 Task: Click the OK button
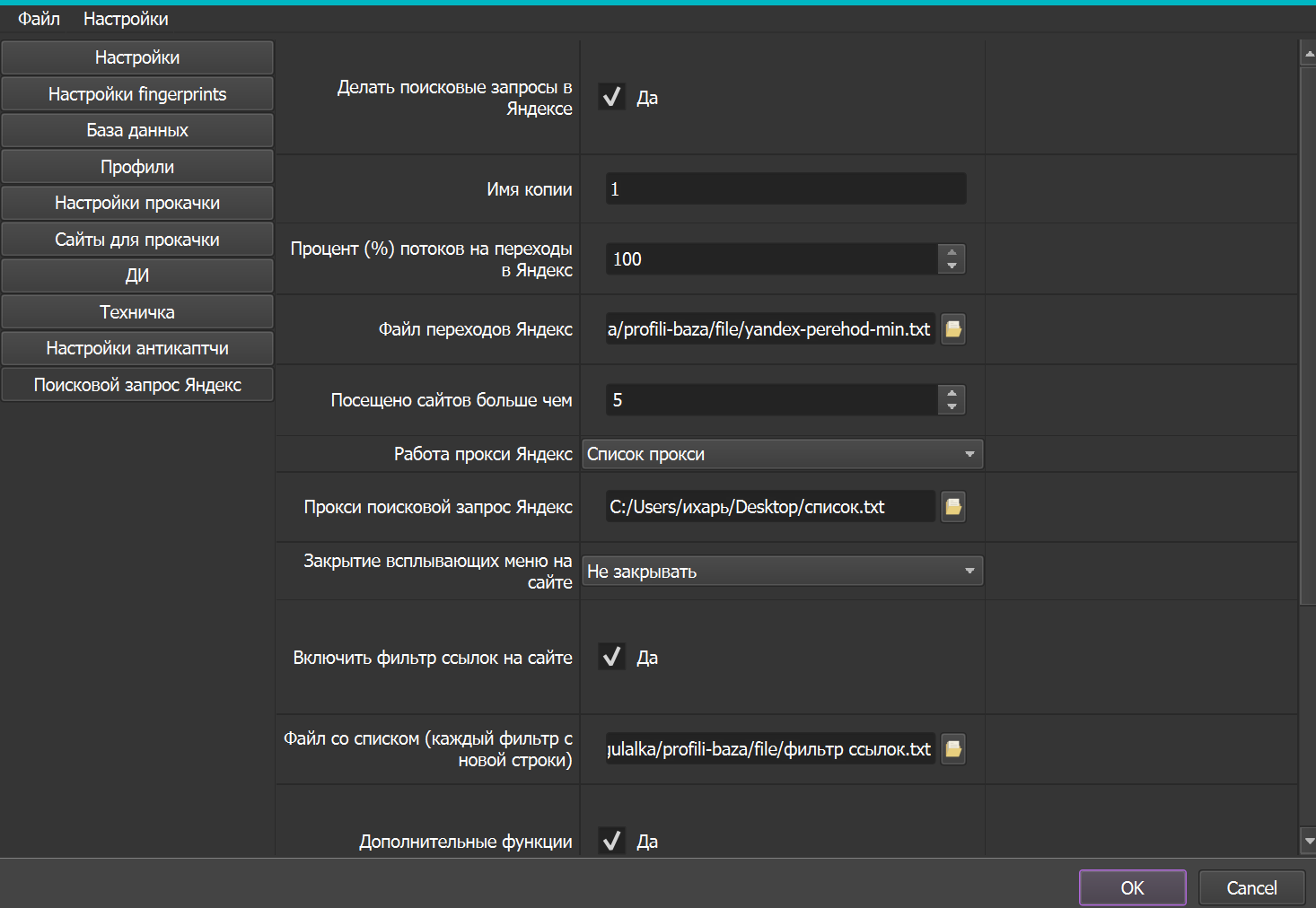point(1133,887)
